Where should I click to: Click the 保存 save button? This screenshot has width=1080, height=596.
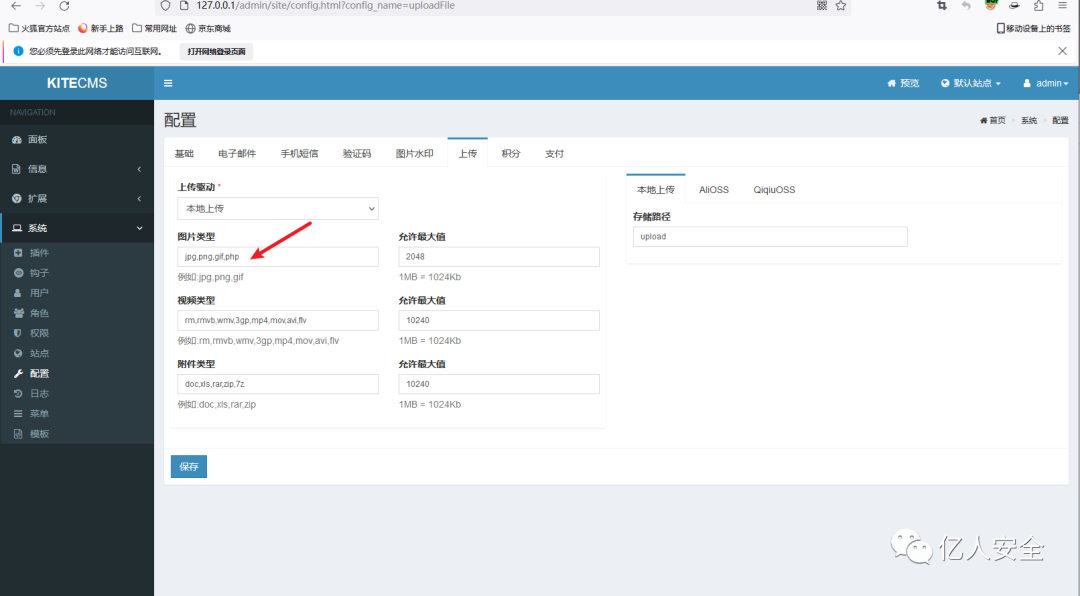tap(189, 466)
